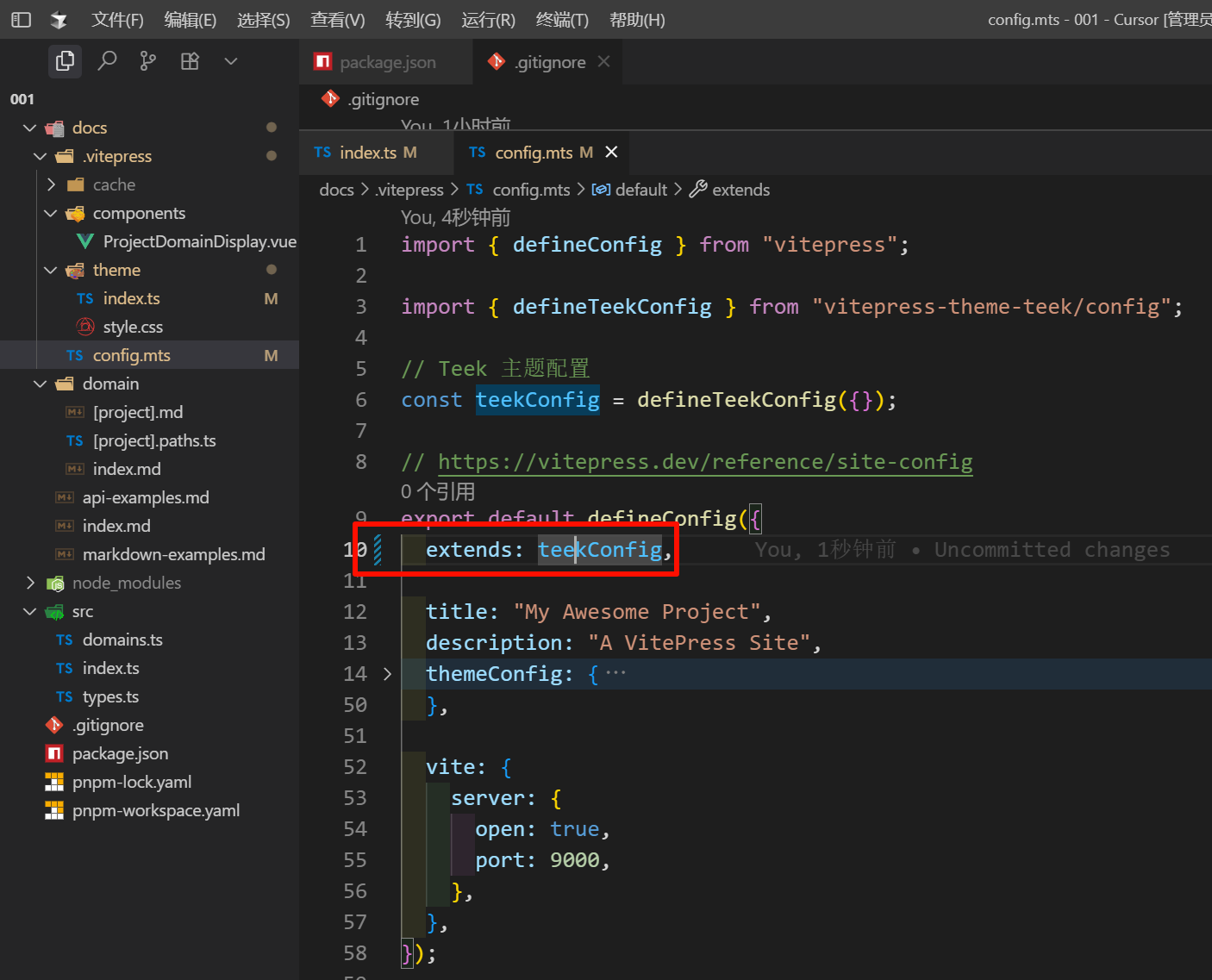Open the 帮助(H) menu
This screenshot has width=1212, height=980.
(x=637, y=20)
